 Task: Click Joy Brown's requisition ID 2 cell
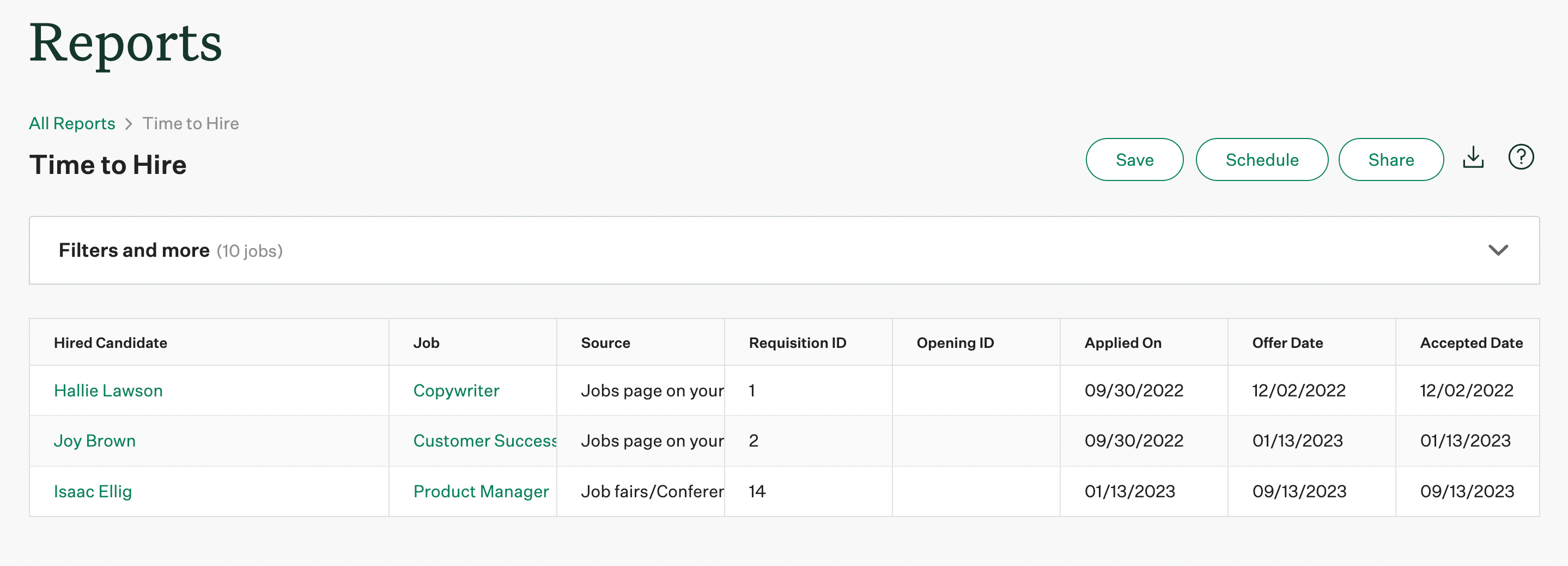click(809, 441)
